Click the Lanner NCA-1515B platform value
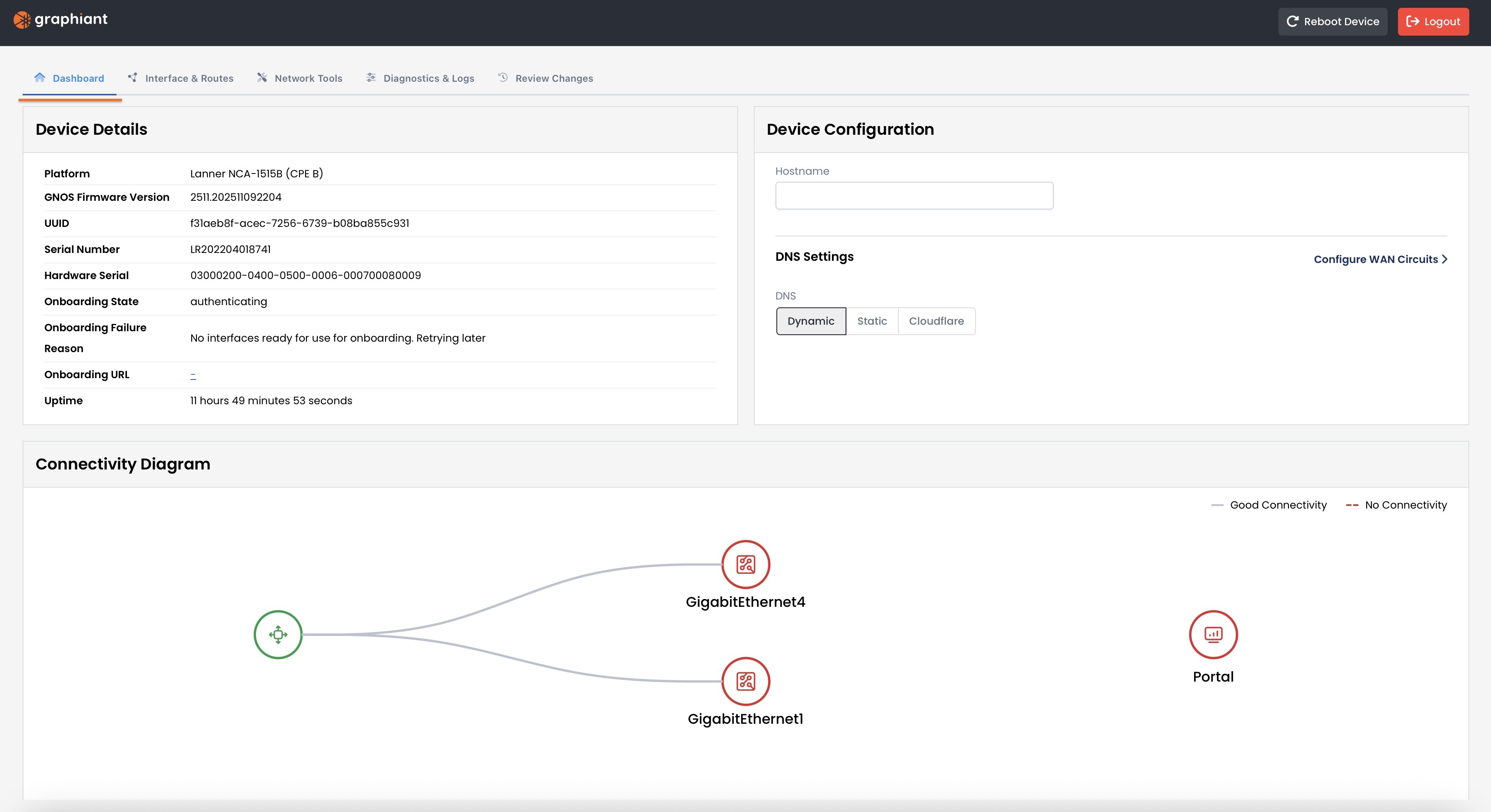 click(x=256, y=173)
